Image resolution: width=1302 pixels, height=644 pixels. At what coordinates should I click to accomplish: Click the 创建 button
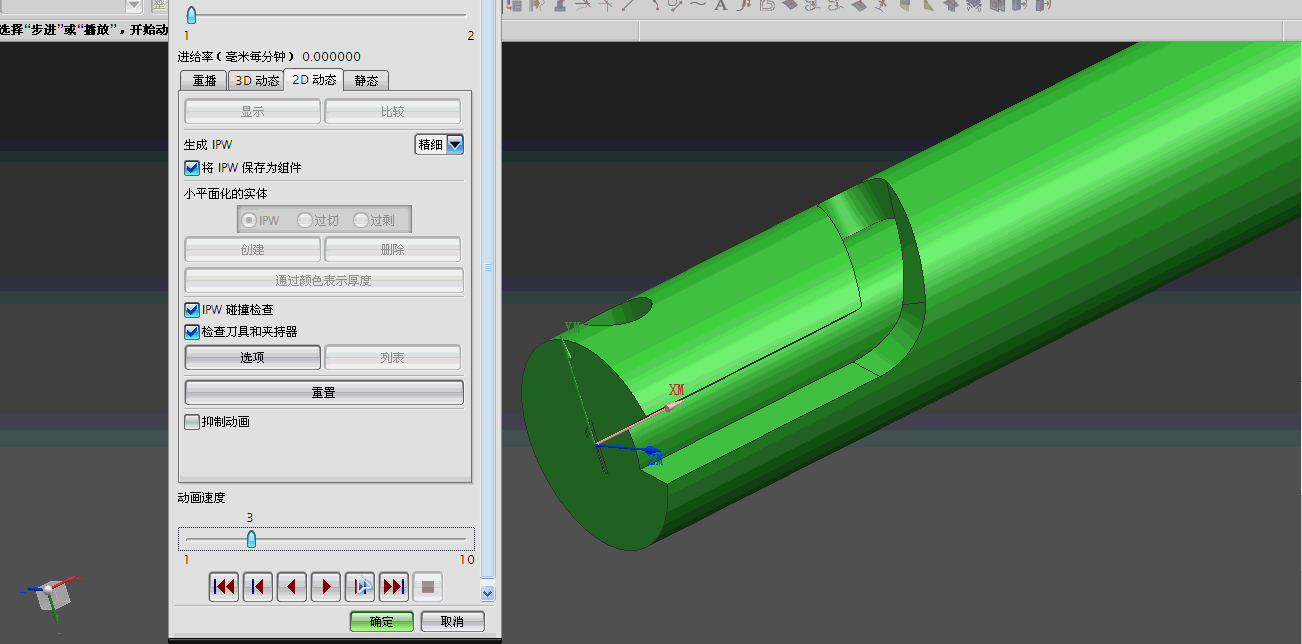tap(253, 250)
